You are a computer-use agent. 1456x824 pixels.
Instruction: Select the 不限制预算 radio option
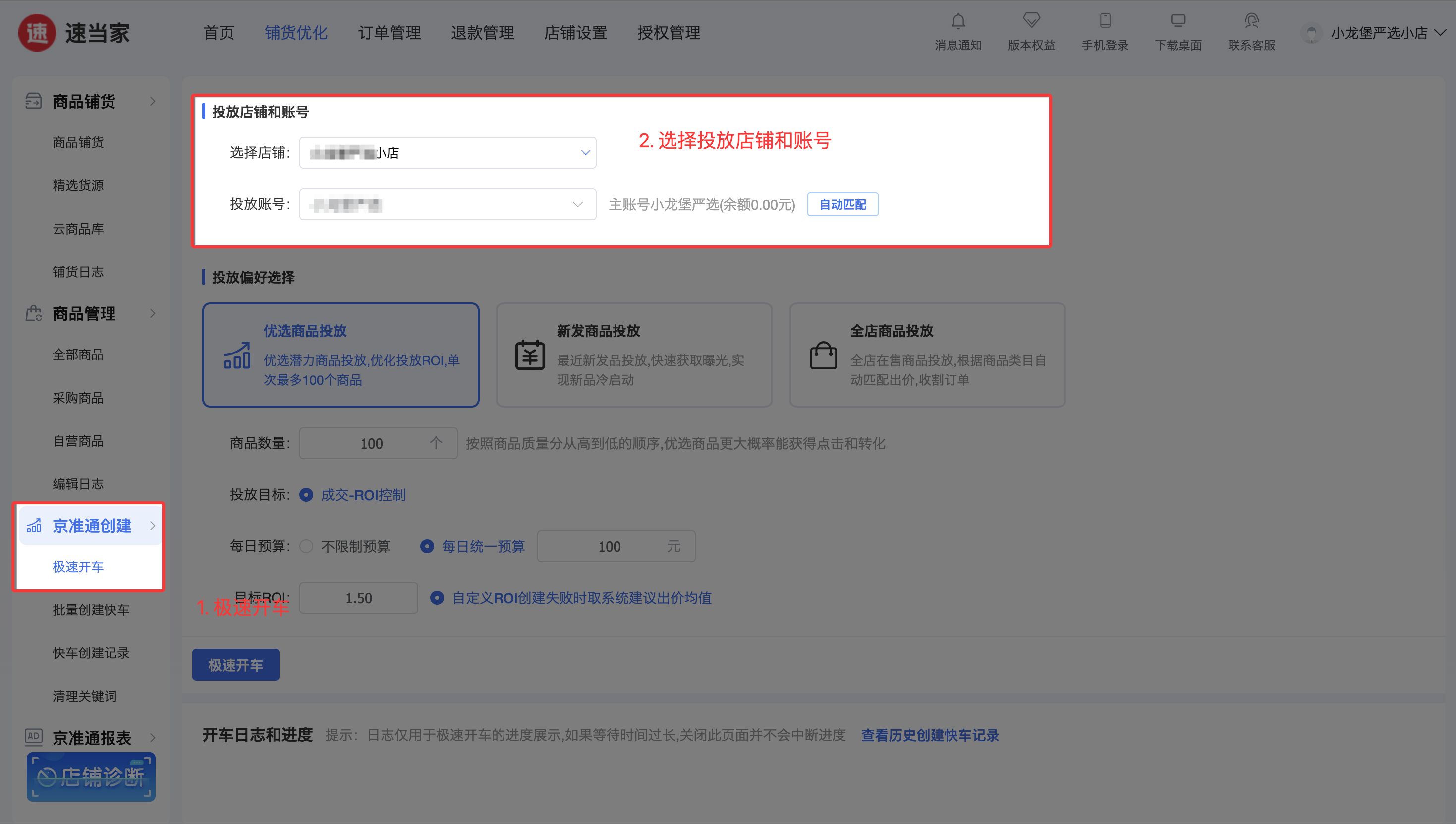click(x=307, y=547)
